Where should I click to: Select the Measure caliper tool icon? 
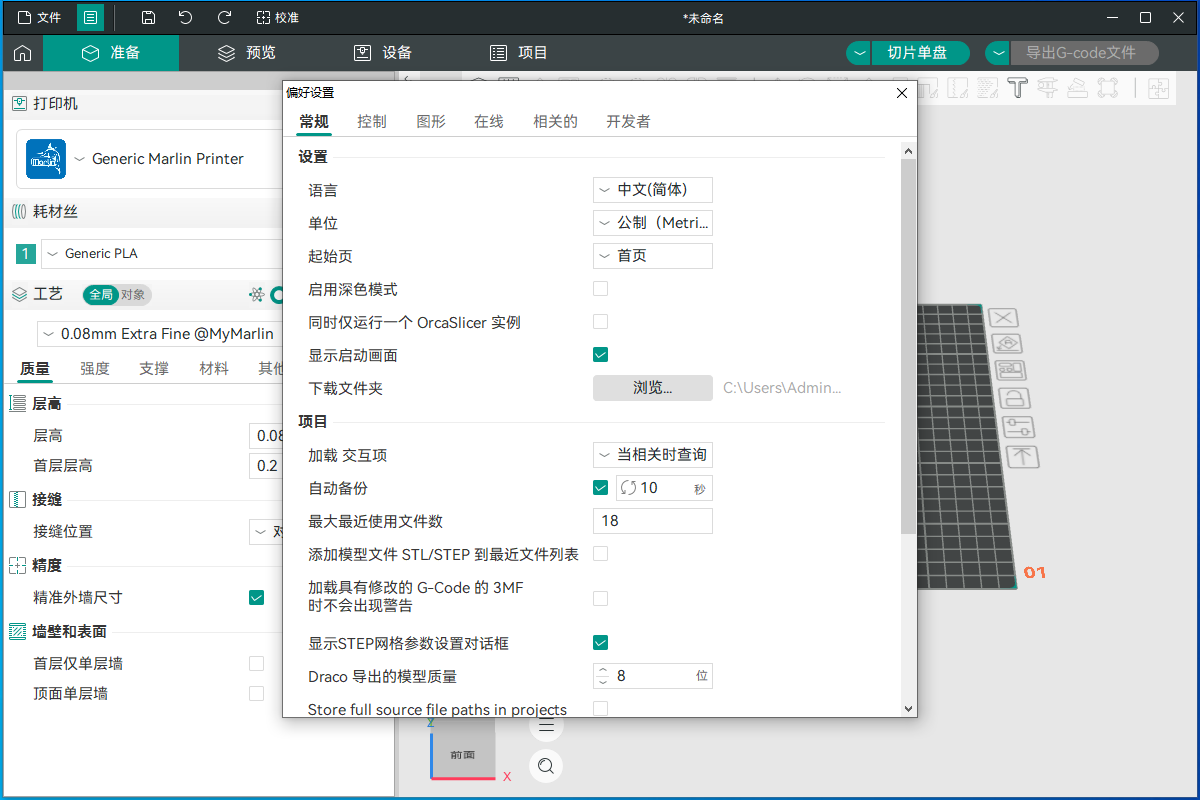tap(1048, 88)
